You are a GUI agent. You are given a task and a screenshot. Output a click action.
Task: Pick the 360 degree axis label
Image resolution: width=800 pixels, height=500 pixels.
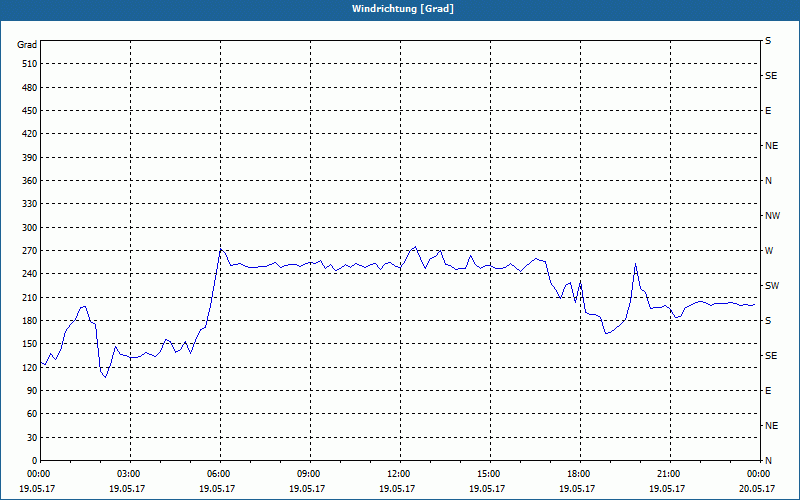click(x=30, y=181)
